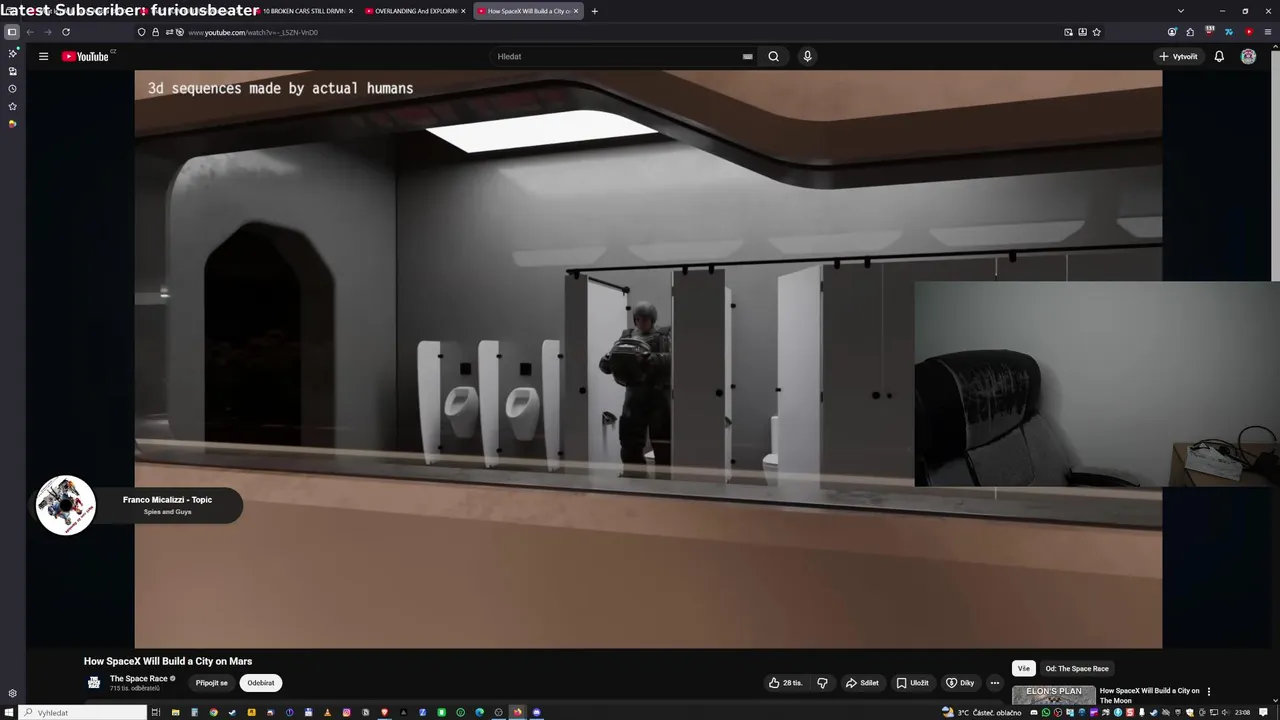The width and height of the screenshot is (1280, 720).
Task: Reload the current page
Action: point(66,32)
